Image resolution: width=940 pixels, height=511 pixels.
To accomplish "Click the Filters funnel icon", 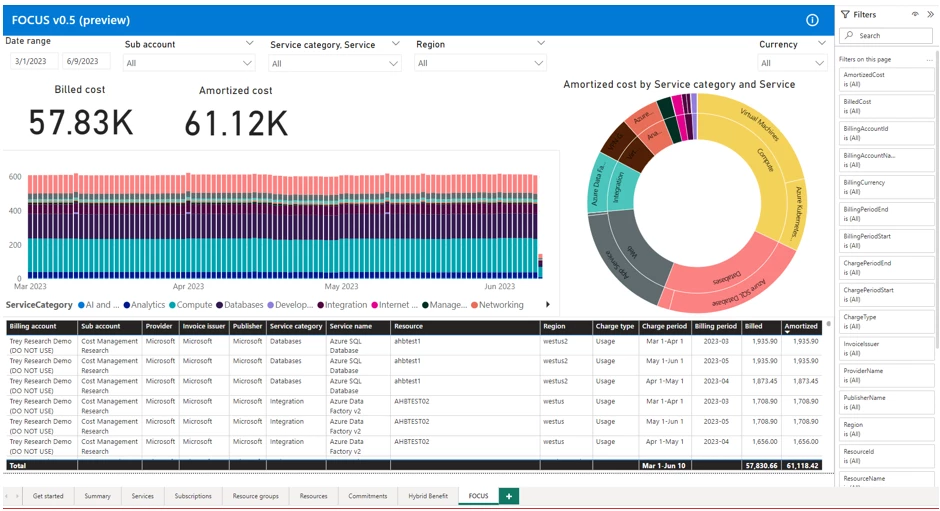I will [845, 15].
